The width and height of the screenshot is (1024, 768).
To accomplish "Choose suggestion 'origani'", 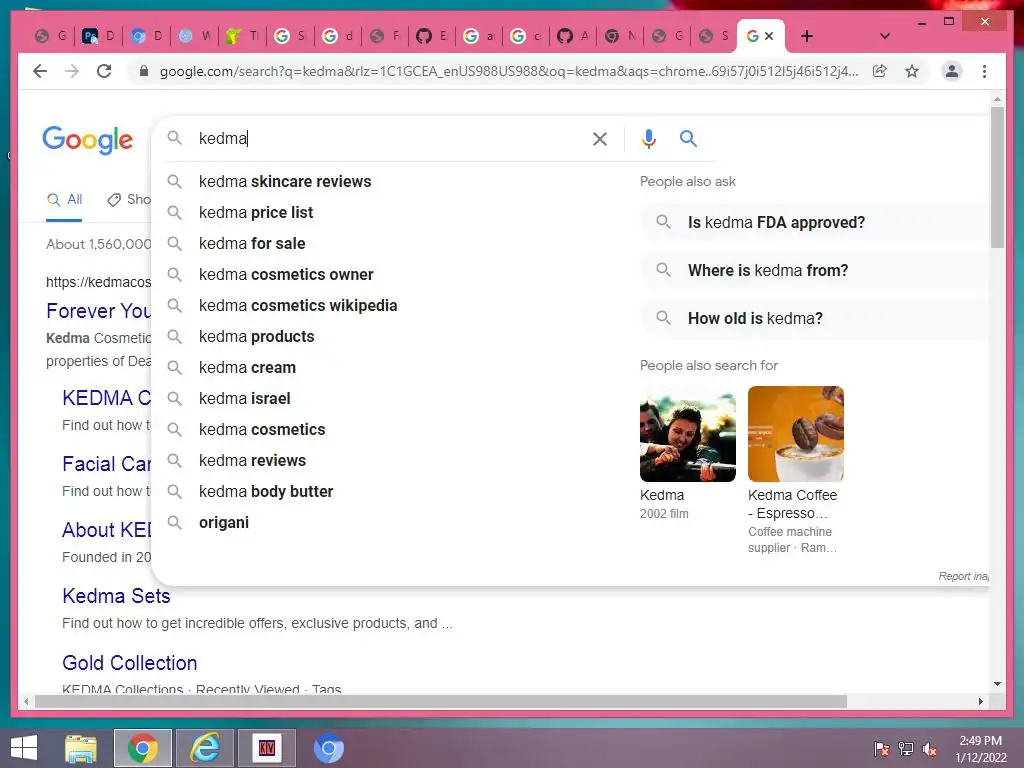I will click(224, 522).
